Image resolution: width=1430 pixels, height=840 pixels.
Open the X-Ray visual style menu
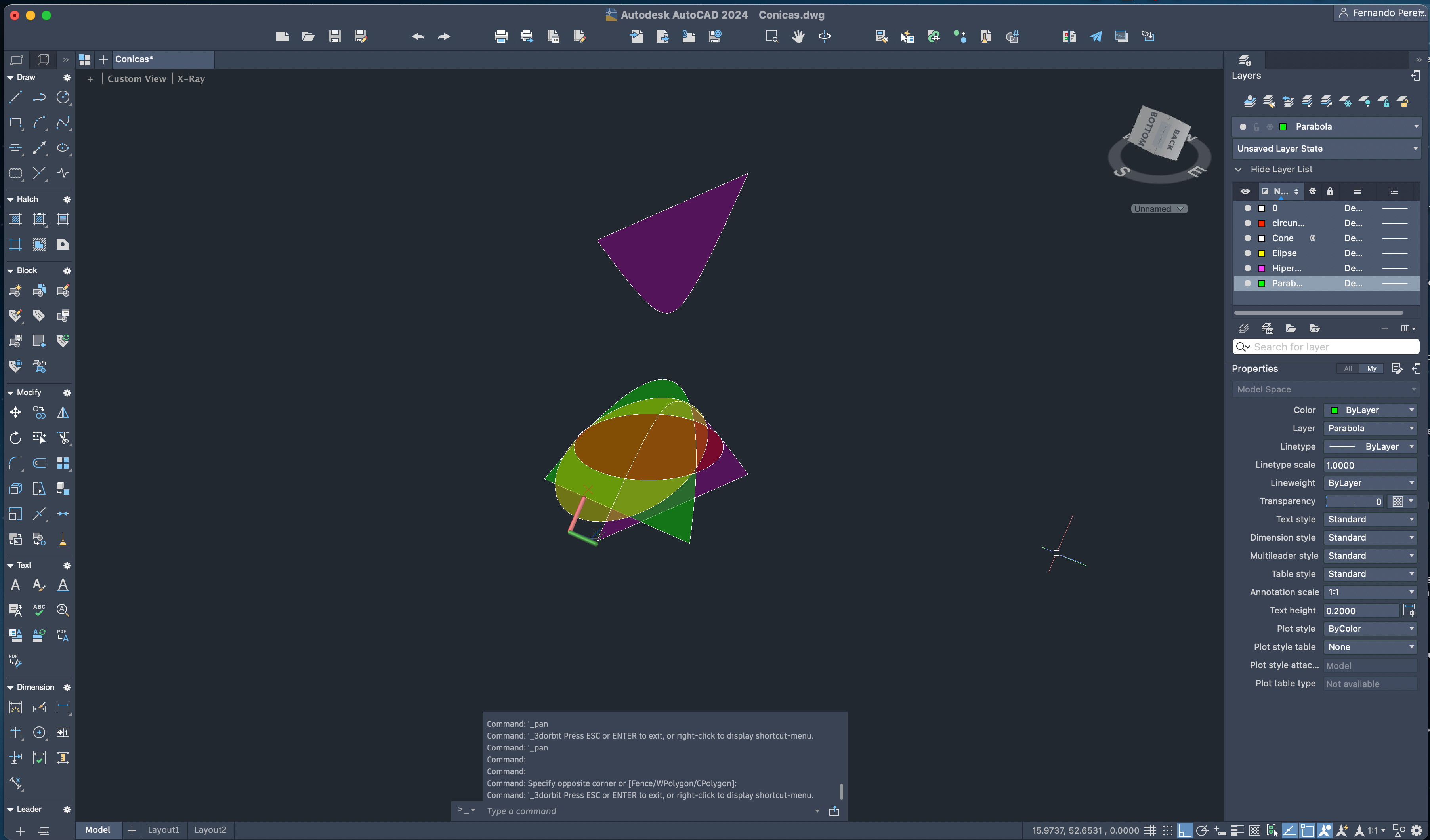191,79
